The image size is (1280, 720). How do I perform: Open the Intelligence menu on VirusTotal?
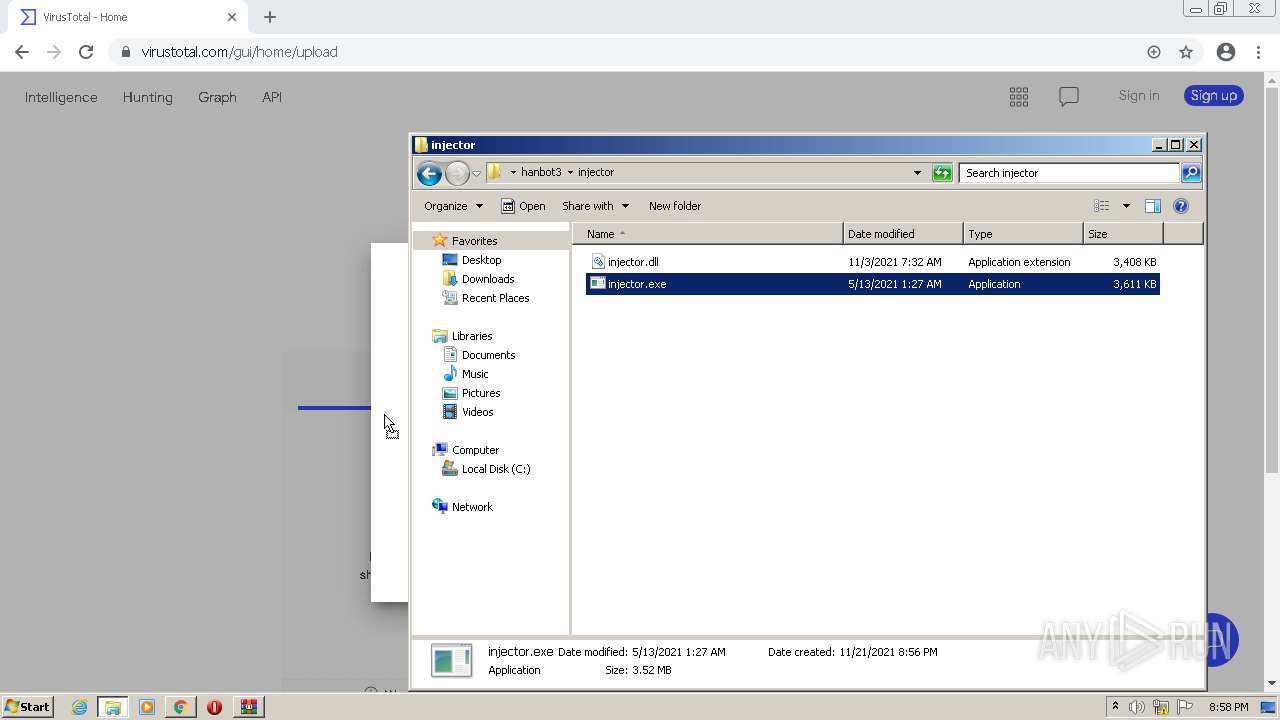pos(61,97)
